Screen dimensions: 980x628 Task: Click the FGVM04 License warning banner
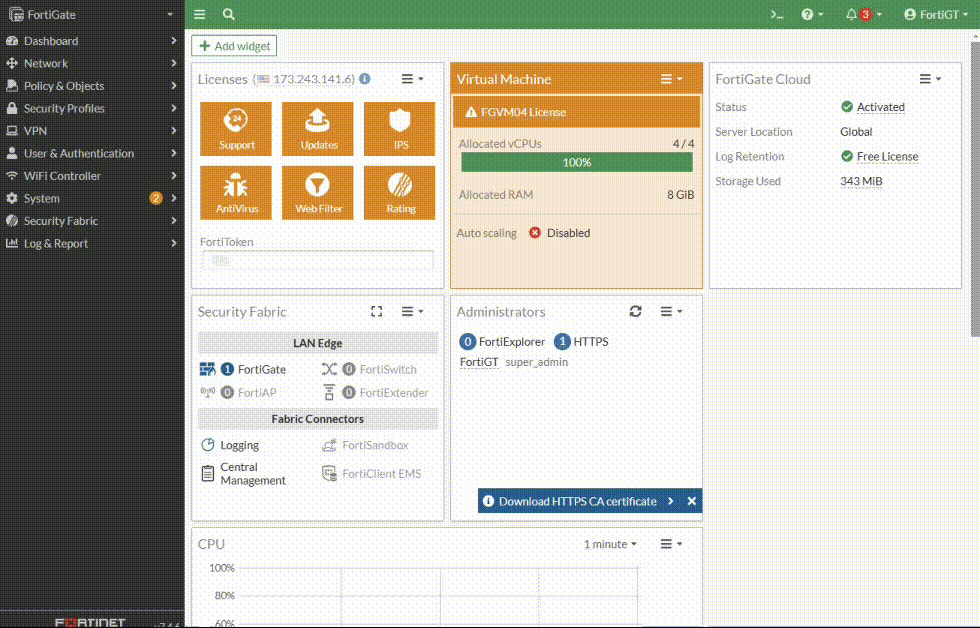click(x=576, y=112)
